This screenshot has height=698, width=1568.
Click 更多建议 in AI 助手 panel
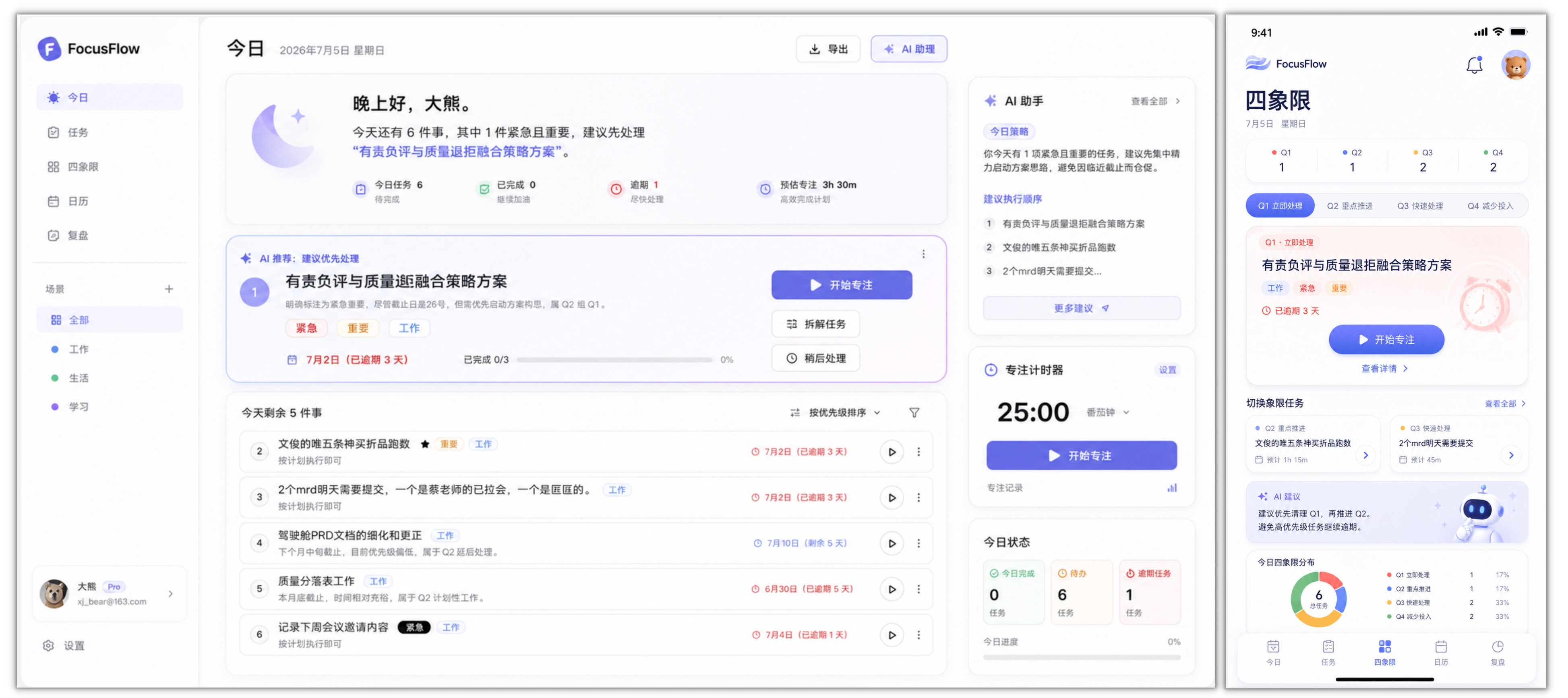[x=1081, y=308]
